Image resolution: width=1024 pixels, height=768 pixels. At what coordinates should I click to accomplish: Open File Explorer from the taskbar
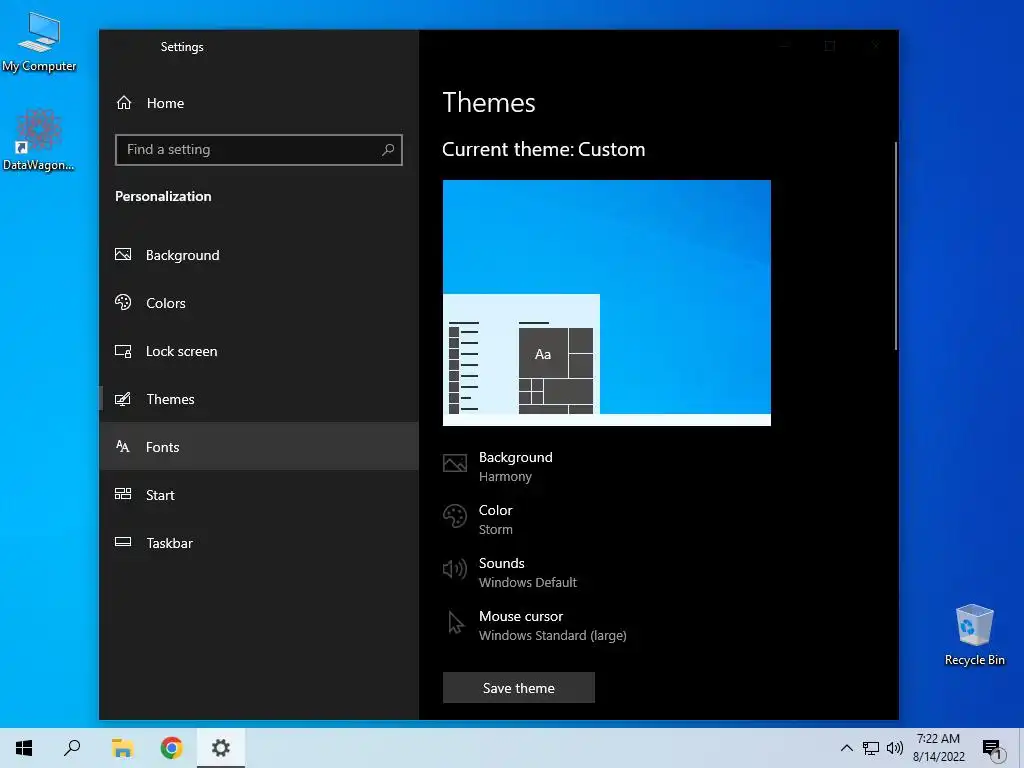(122, 748)
